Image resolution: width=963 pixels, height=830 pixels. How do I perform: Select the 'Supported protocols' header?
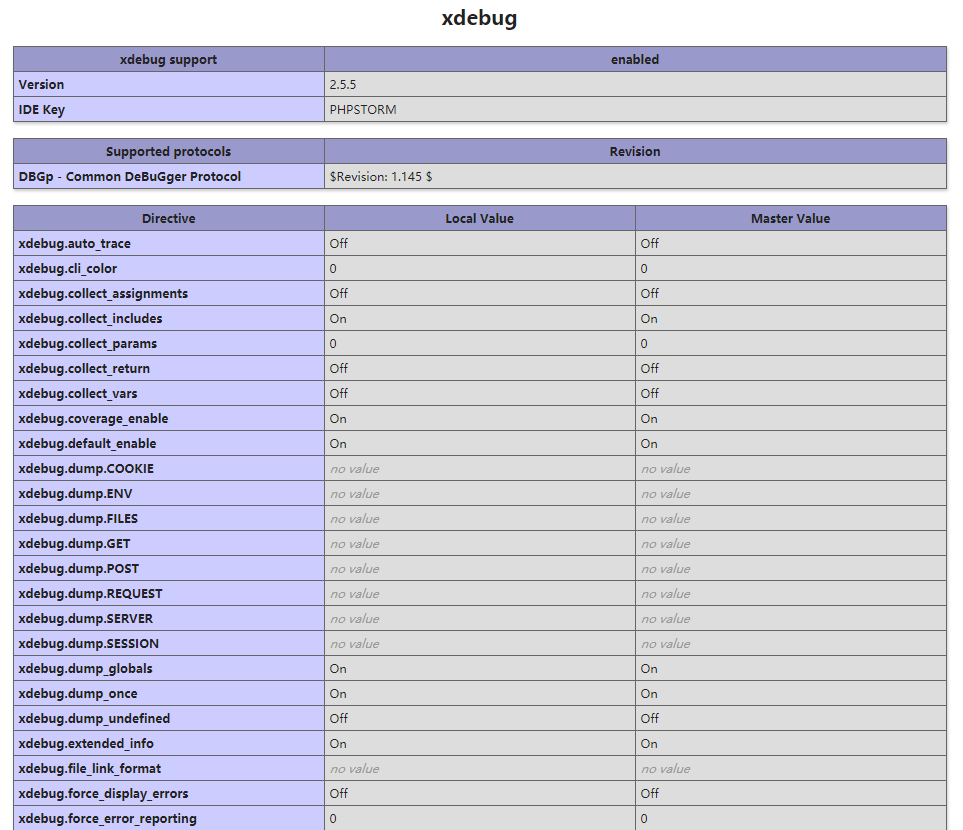(169, 152)
